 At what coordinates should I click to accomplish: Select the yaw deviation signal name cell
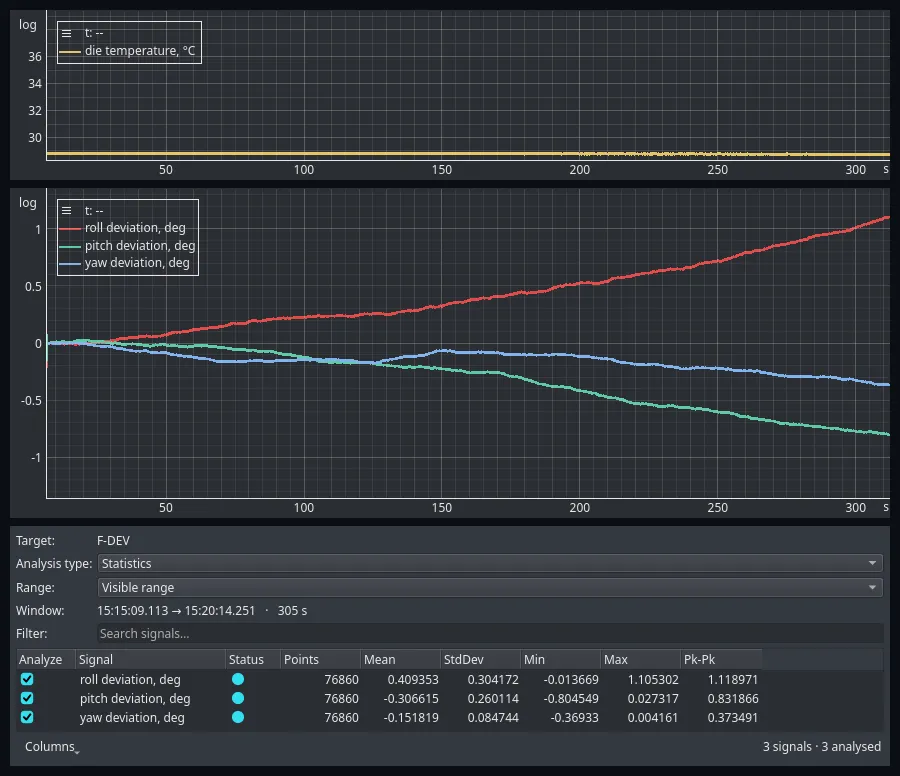pyautogui.click(x=132, y=717)
